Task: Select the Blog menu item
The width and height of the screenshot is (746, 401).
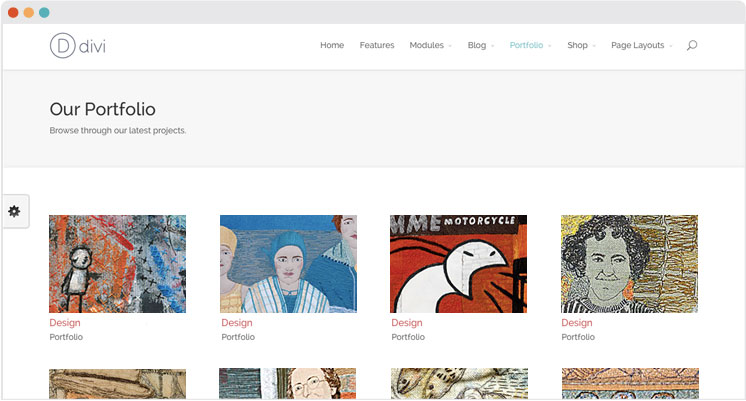Action: click(477, 45)
